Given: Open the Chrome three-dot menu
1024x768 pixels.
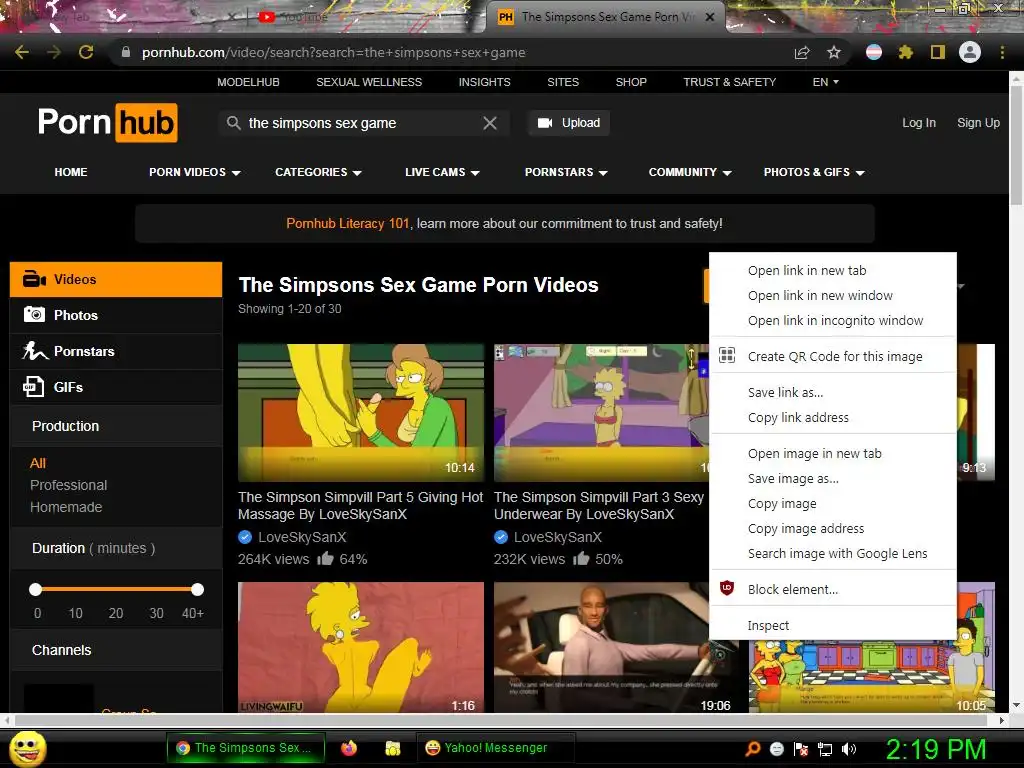Looking at the screenshot, I should (x=1002, y=52).
